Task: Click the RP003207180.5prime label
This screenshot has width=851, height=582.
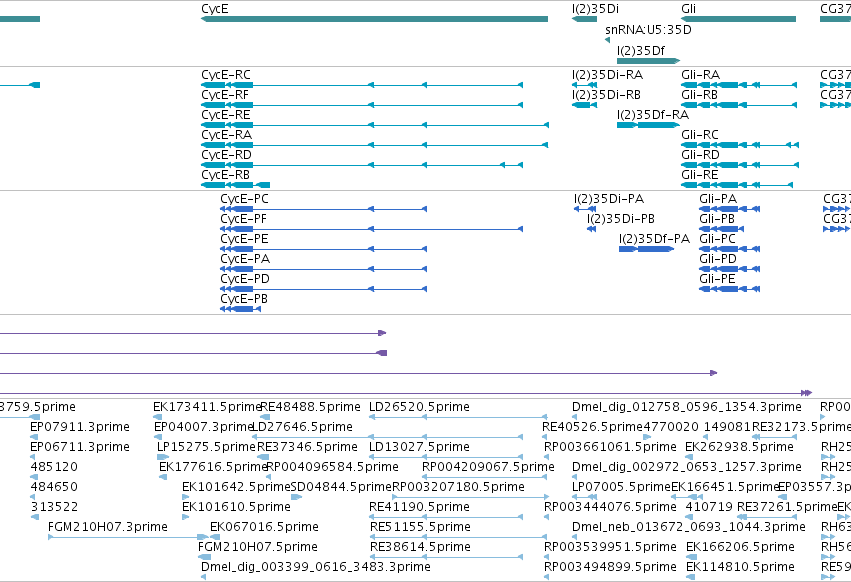Action: [x=459, y=488]
